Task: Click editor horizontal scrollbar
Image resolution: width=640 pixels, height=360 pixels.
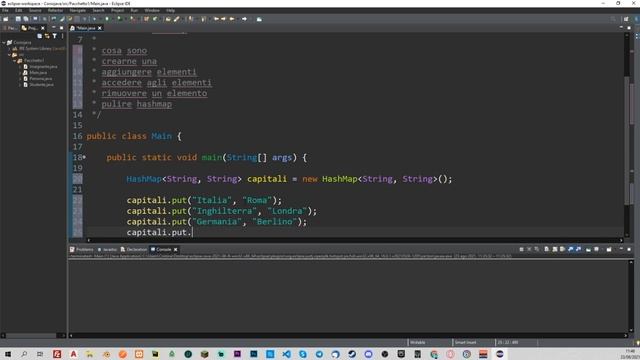Action: click(355, 240)
